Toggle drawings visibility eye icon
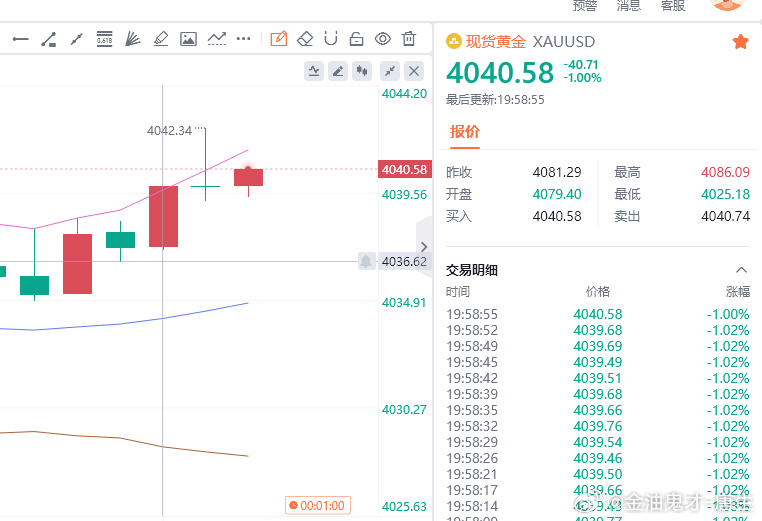Image resolution: width=762 pixels, height=521 pixels. coord(383,38)
